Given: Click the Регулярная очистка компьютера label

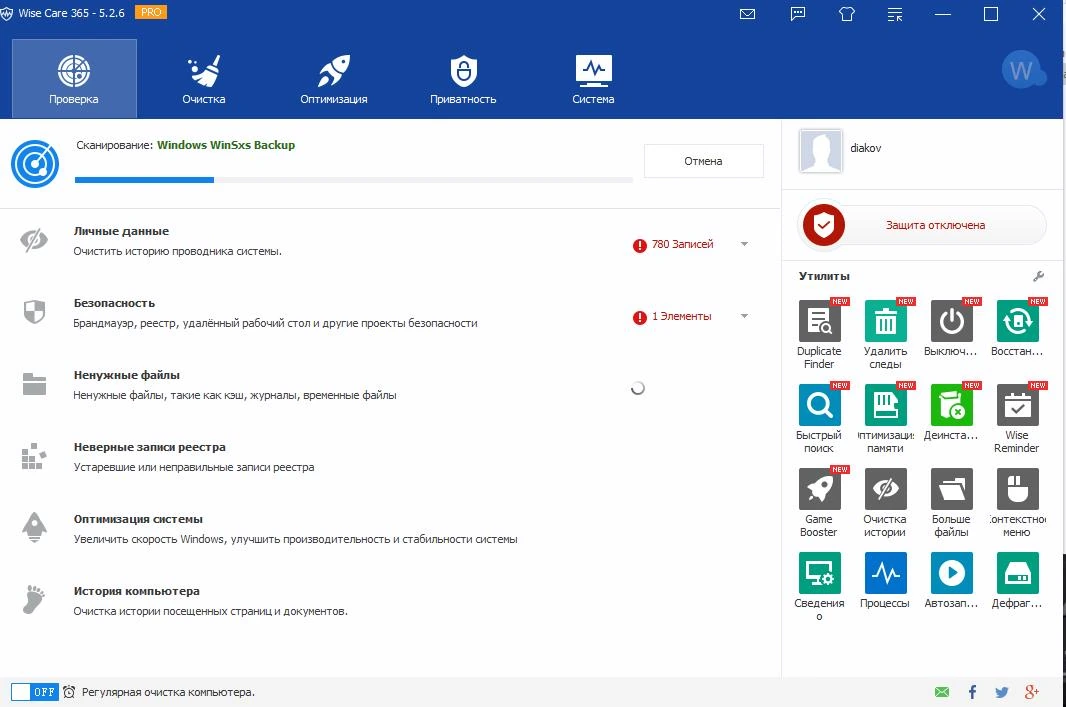Looking at the screenshot, I should click(168, 692).
